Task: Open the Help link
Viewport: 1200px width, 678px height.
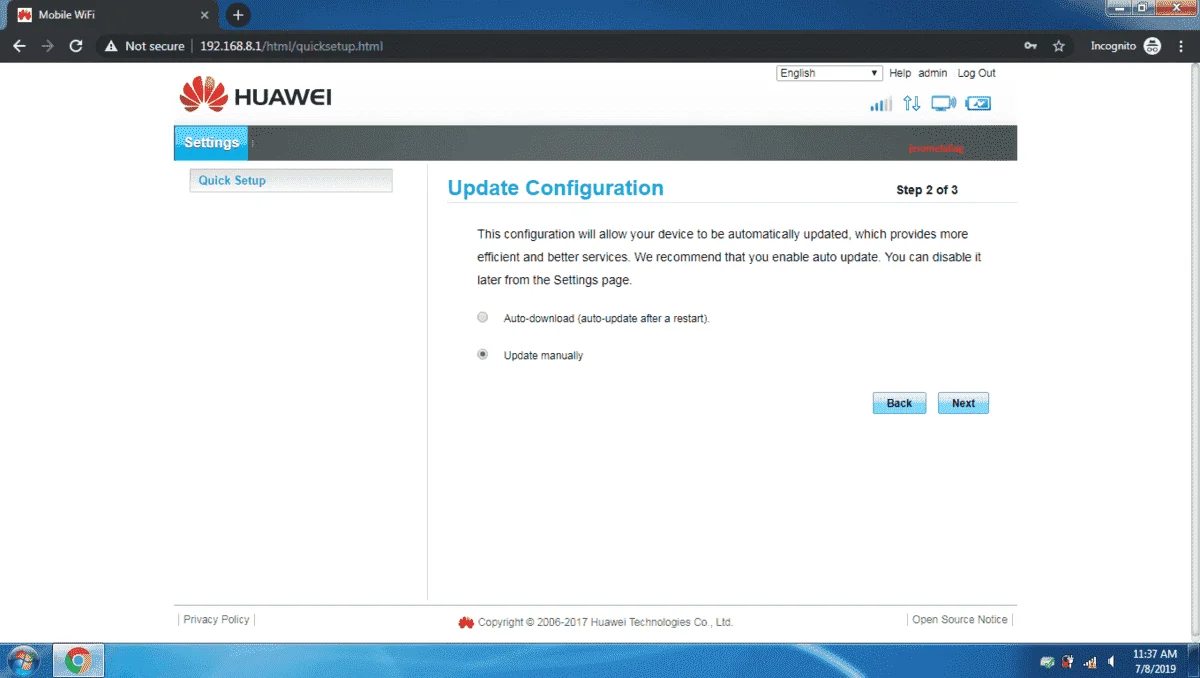Action: pos(900,73)
